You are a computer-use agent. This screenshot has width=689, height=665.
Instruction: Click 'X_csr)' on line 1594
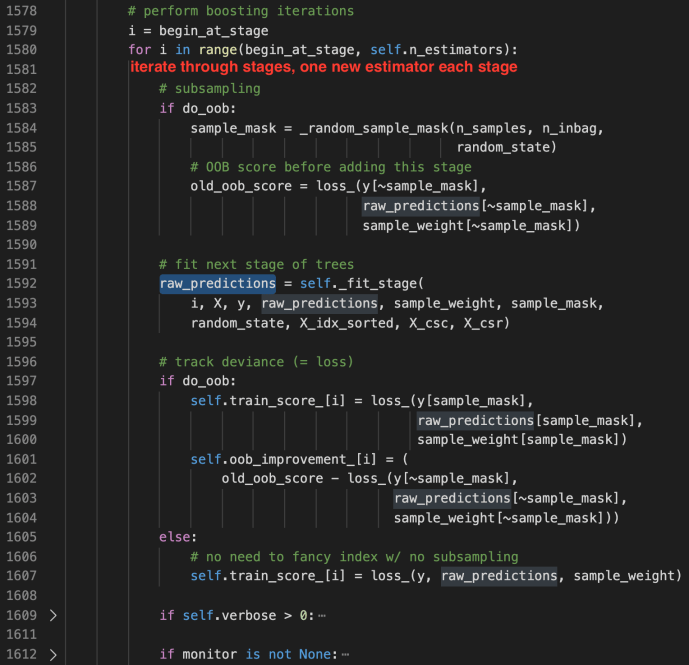click(x=486, y=323)
